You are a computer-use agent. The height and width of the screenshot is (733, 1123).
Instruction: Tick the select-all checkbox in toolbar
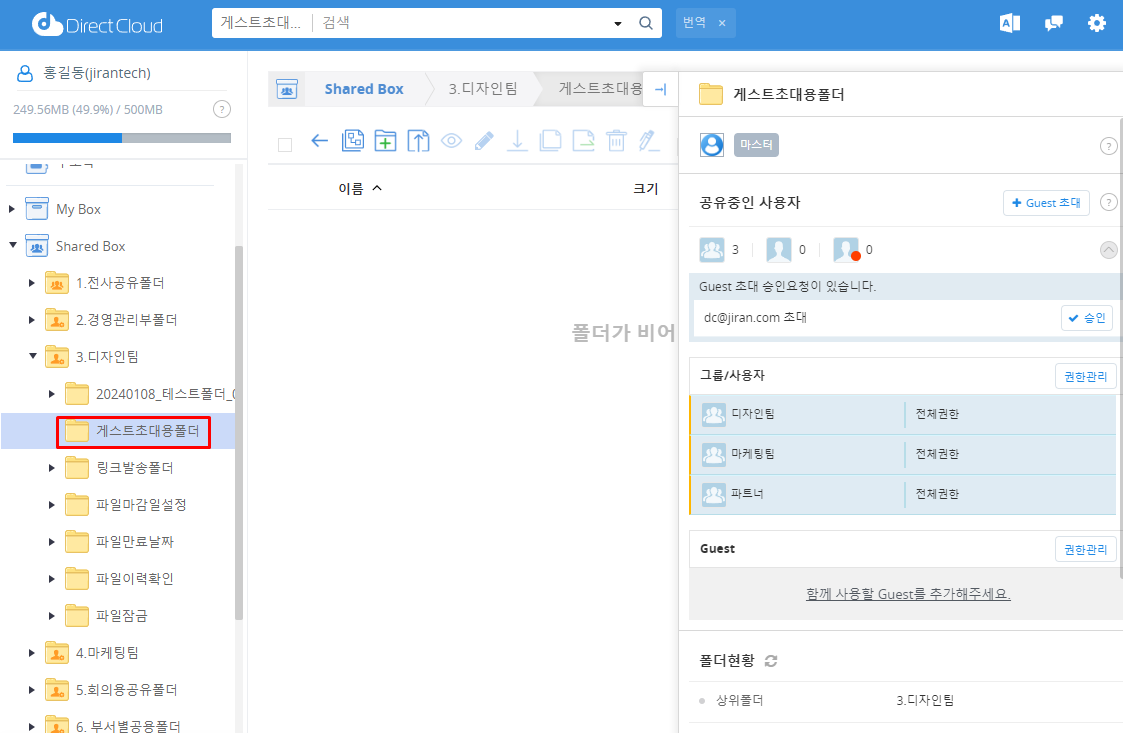[285, 144]
